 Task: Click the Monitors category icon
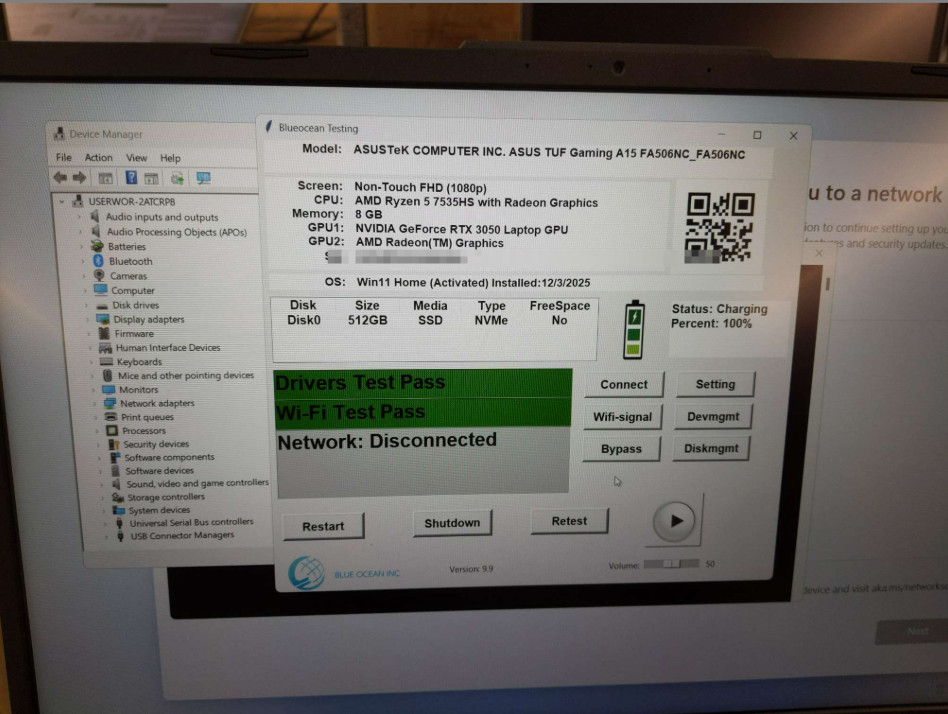[x=108, y=389]
